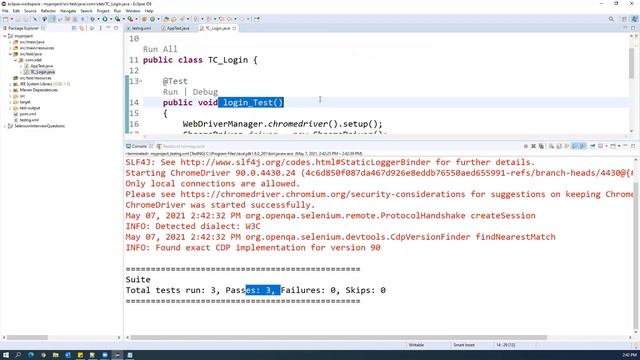Click the New toolbar icon
Viewport: 640px width, 360px height.
(x=6, y=19)
